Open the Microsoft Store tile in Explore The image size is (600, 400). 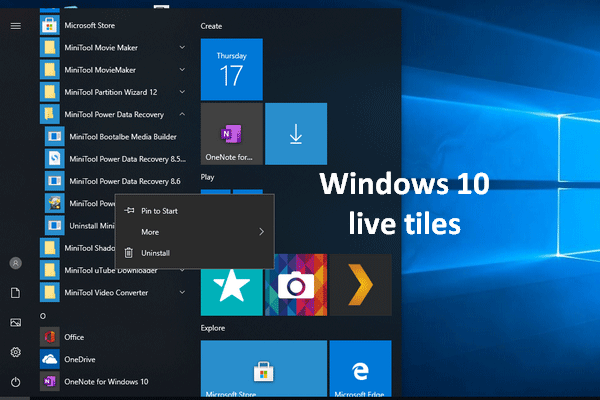pyautogui.click(x=264, y=369)
